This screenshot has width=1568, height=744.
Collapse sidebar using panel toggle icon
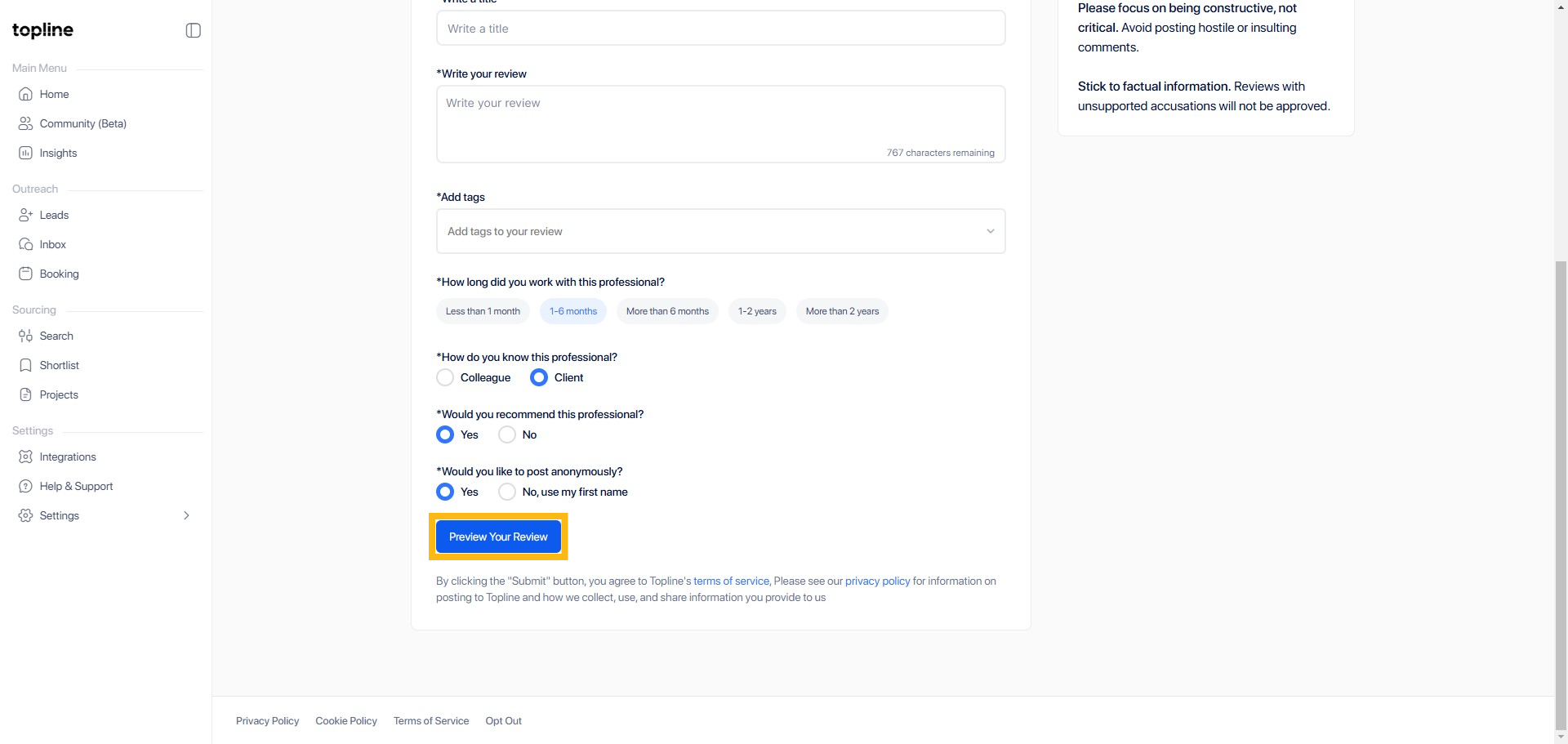(194, 30)
